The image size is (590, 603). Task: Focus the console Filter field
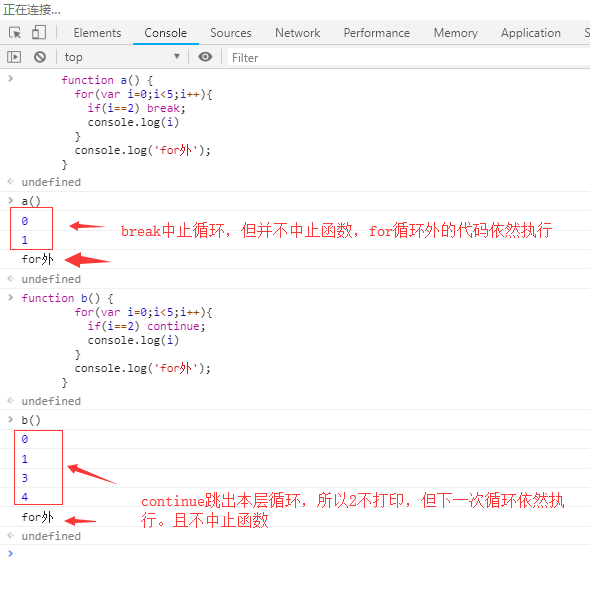pos(409,58)
